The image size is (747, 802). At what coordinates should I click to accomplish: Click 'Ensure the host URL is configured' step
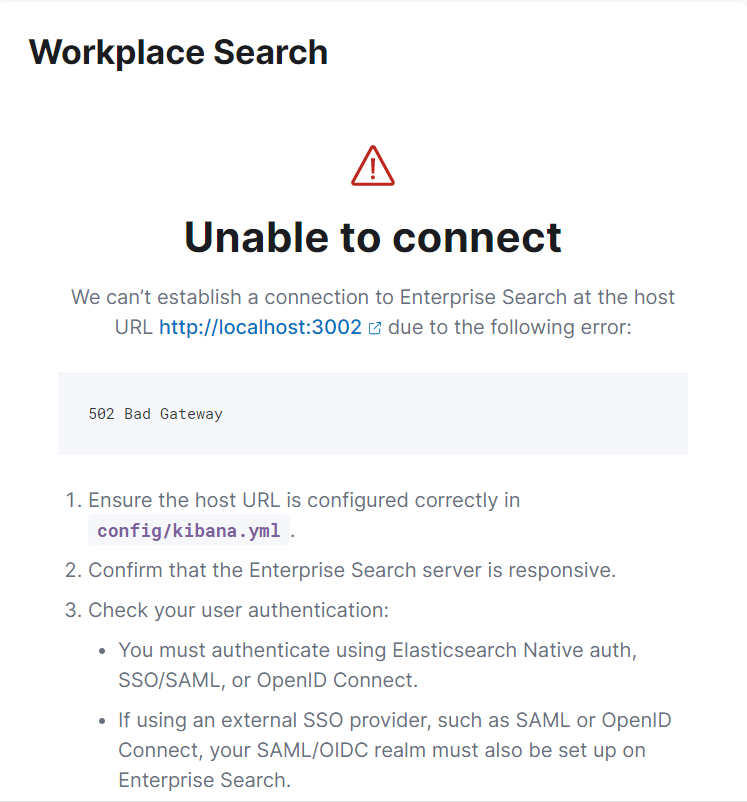[304, 500]
